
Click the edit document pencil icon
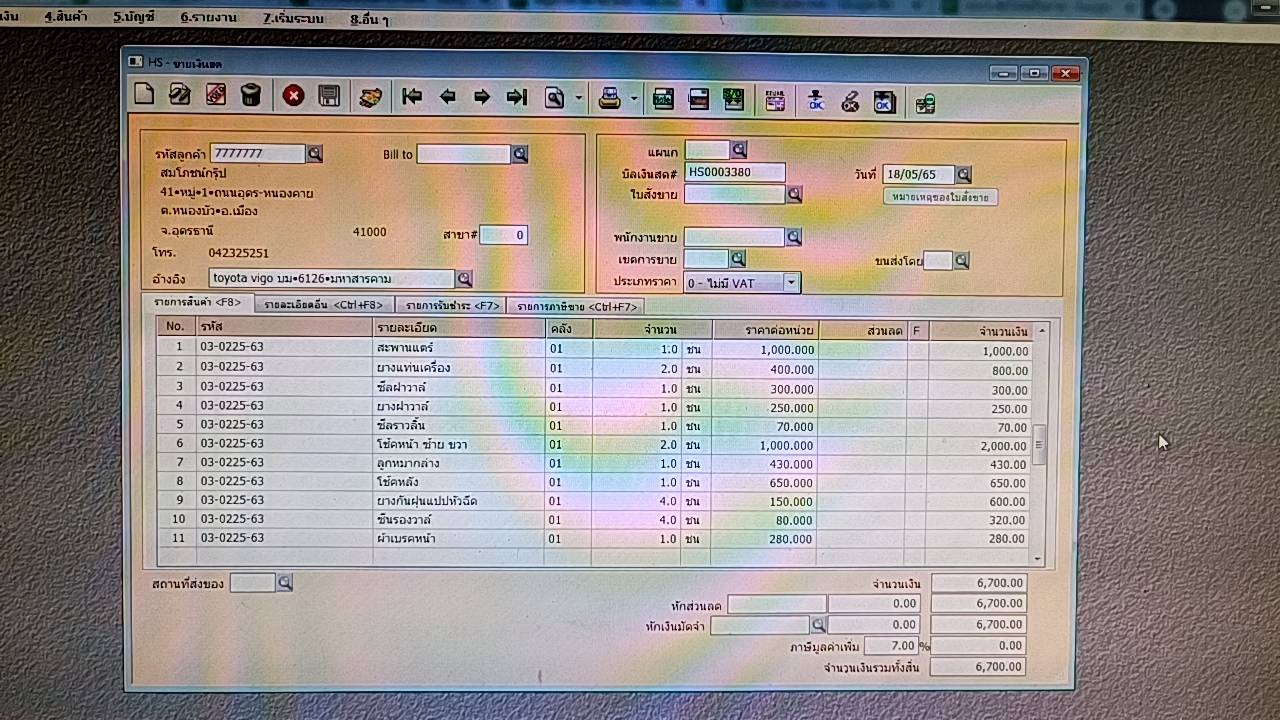[180, 95]
